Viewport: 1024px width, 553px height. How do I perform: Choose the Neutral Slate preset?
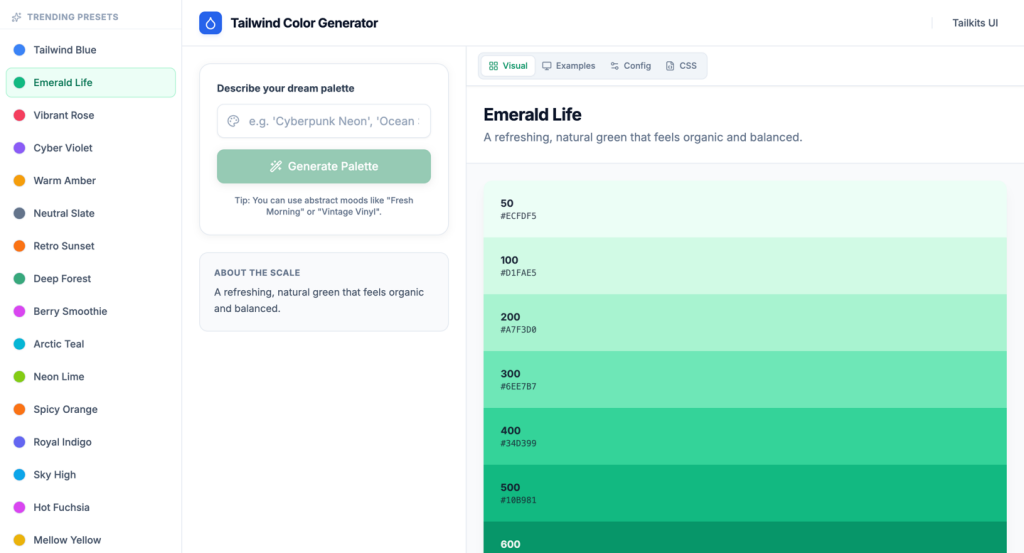(x=64, y=213)
